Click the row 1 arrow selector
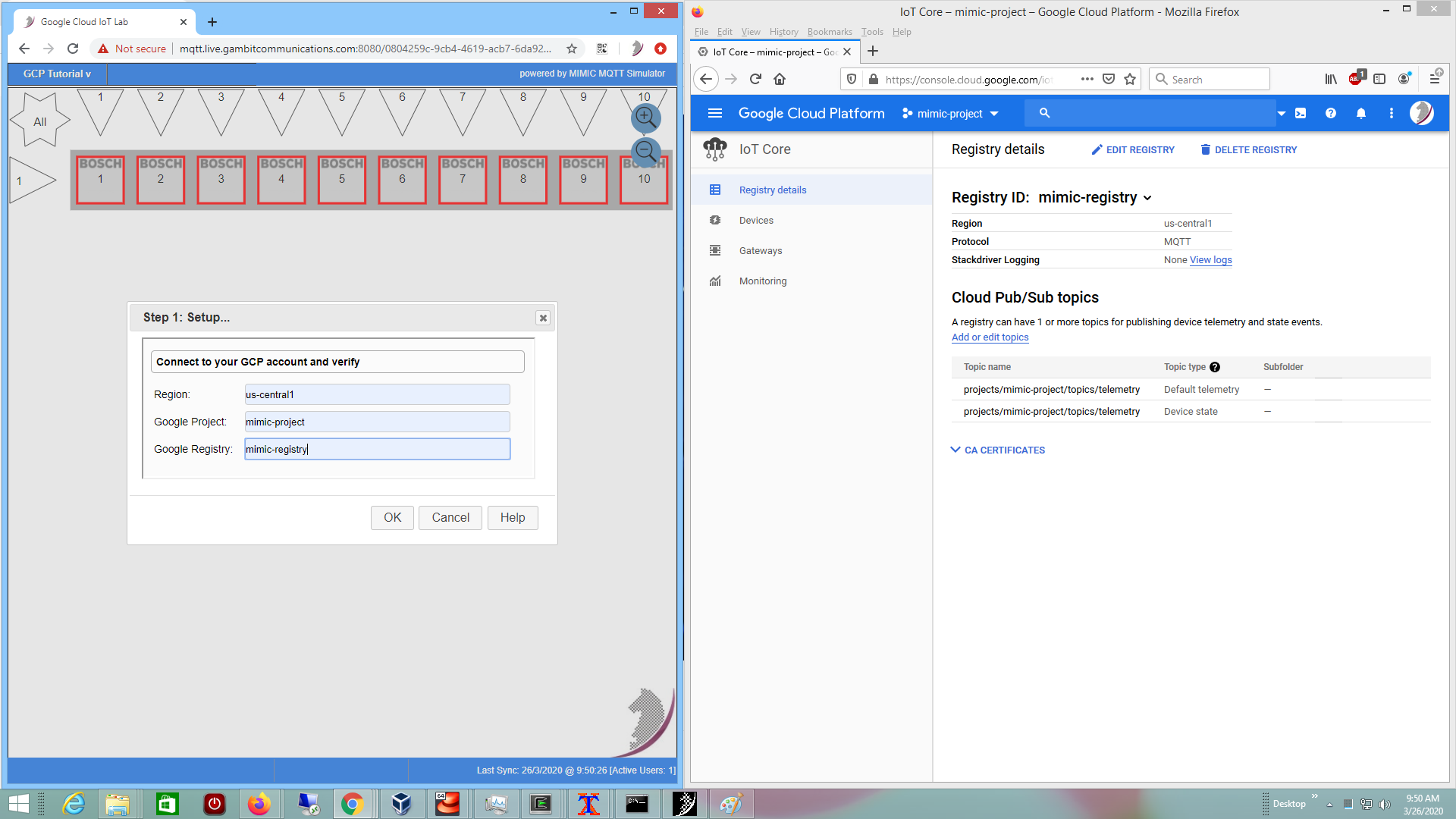 tap(33, 180)
